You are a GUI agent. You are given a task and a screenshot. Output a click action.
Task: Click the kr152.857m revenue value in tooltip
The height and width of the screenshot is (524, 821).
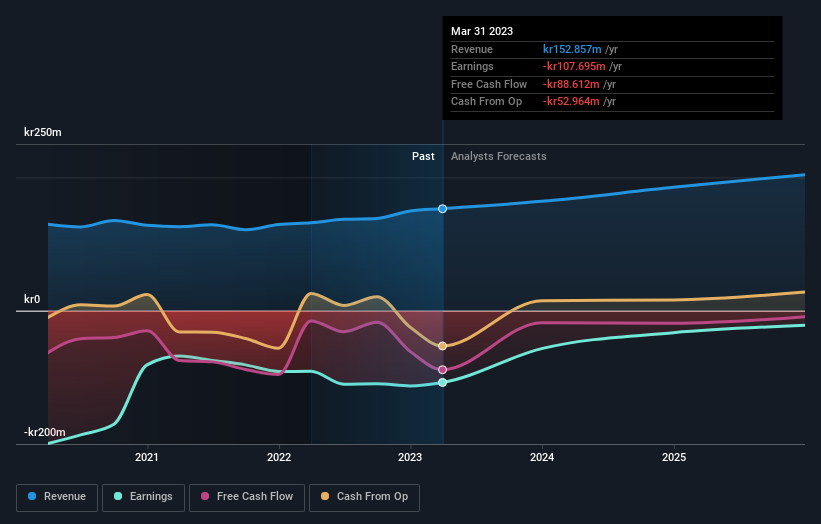coord(572,49)
